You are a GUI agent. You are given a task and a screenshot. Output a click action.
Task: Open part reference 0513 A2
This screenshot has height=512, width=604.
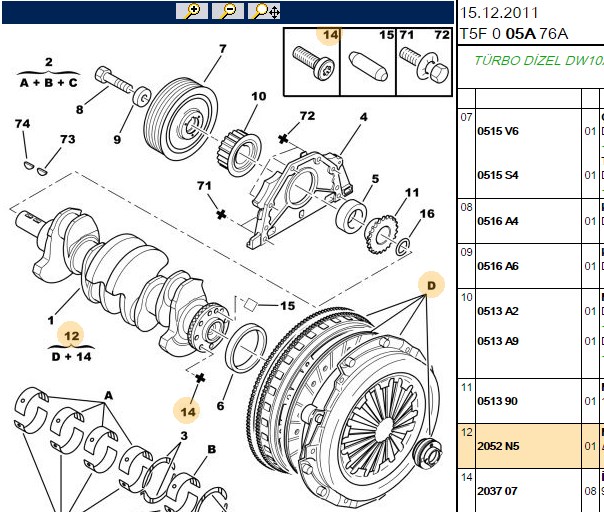pos(498,311)
